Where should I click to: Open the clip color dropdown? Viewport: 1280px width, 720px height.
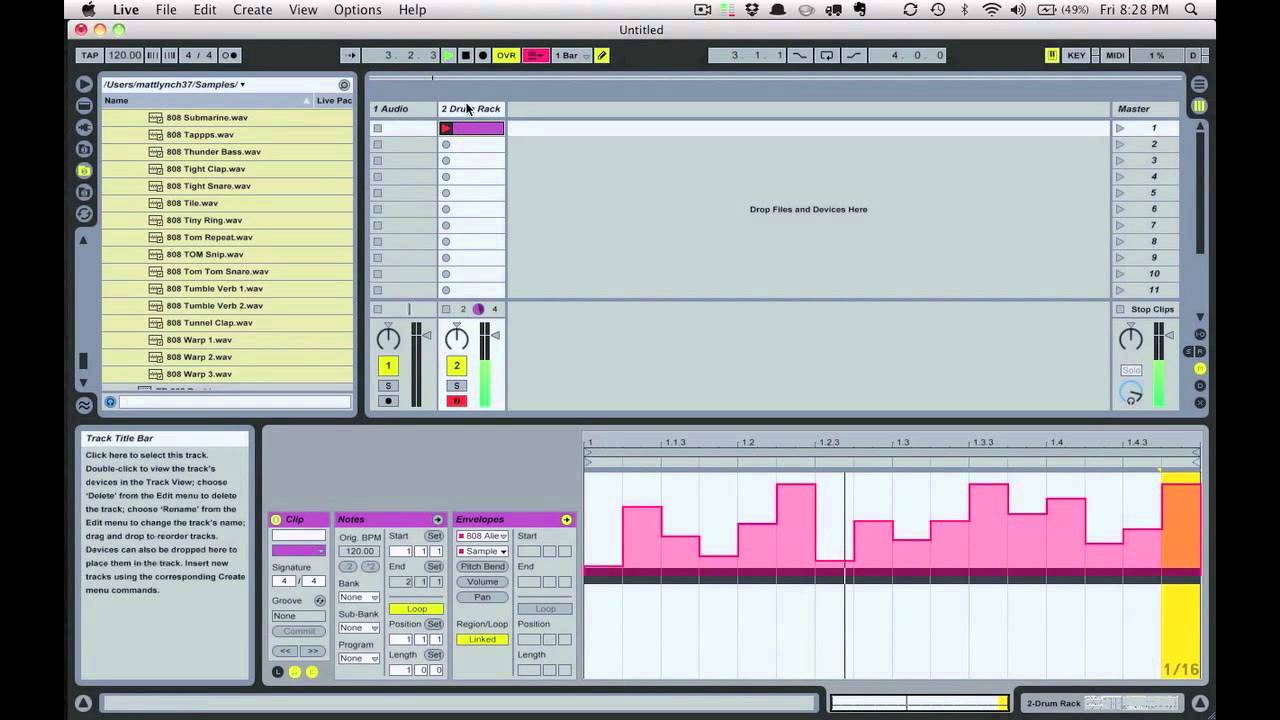click(299, 551)
